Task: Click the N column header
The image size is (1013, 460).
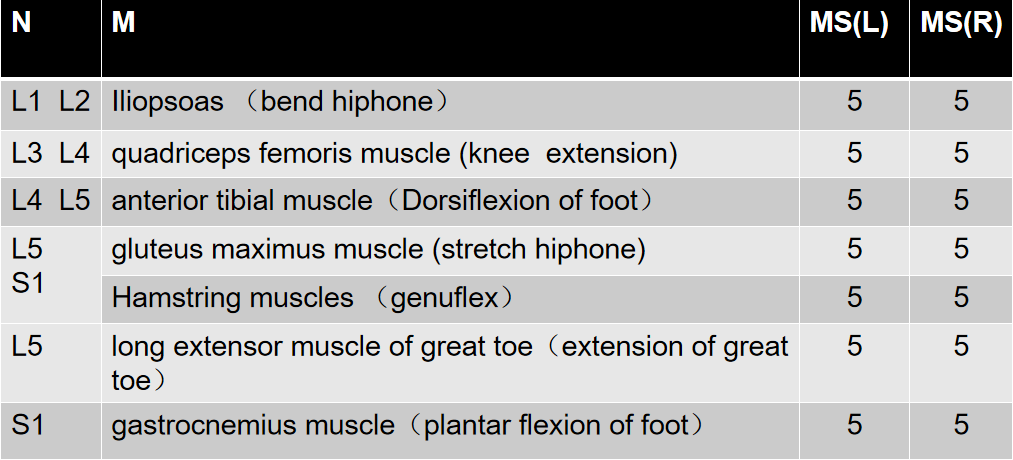Action: (50, 39)
